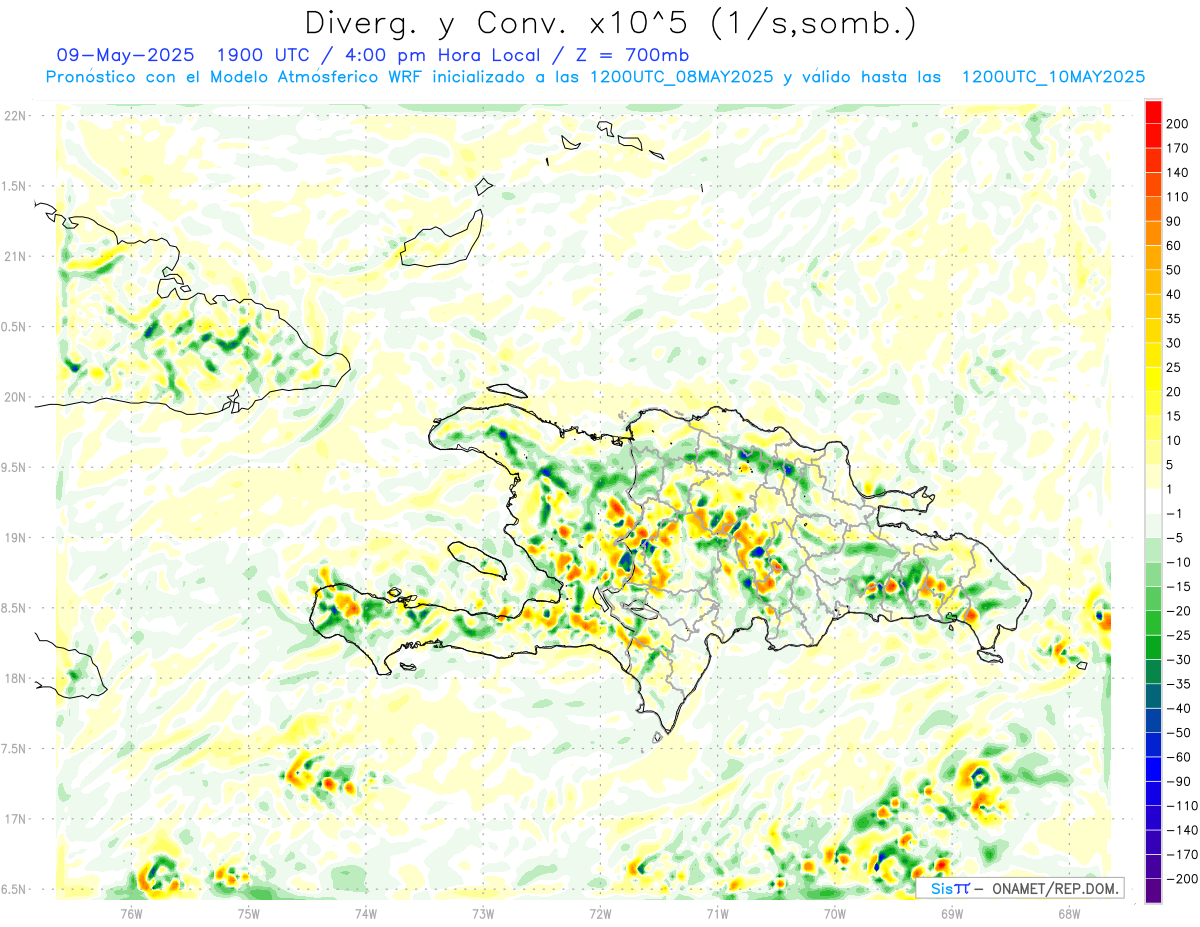The height and width of the screenshot is (927, 1200).
Task: Click the '17N' latitude label
Action: [15, 818]
